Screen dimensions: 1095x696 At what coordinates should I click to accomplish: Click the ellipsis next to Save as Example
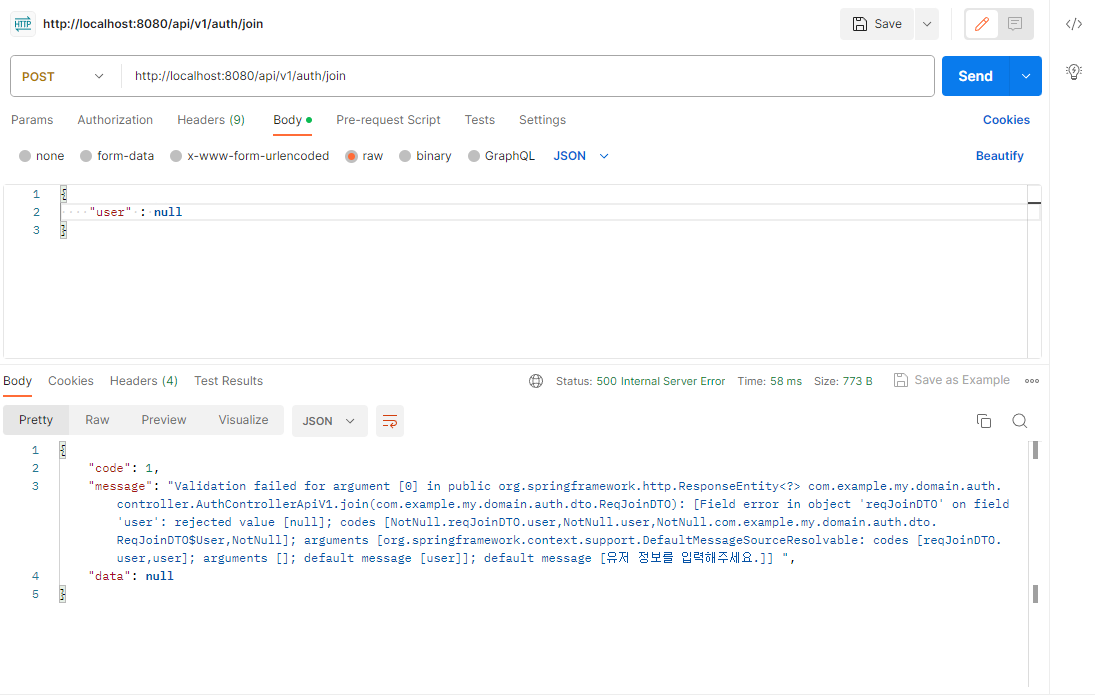(1032, 380)
